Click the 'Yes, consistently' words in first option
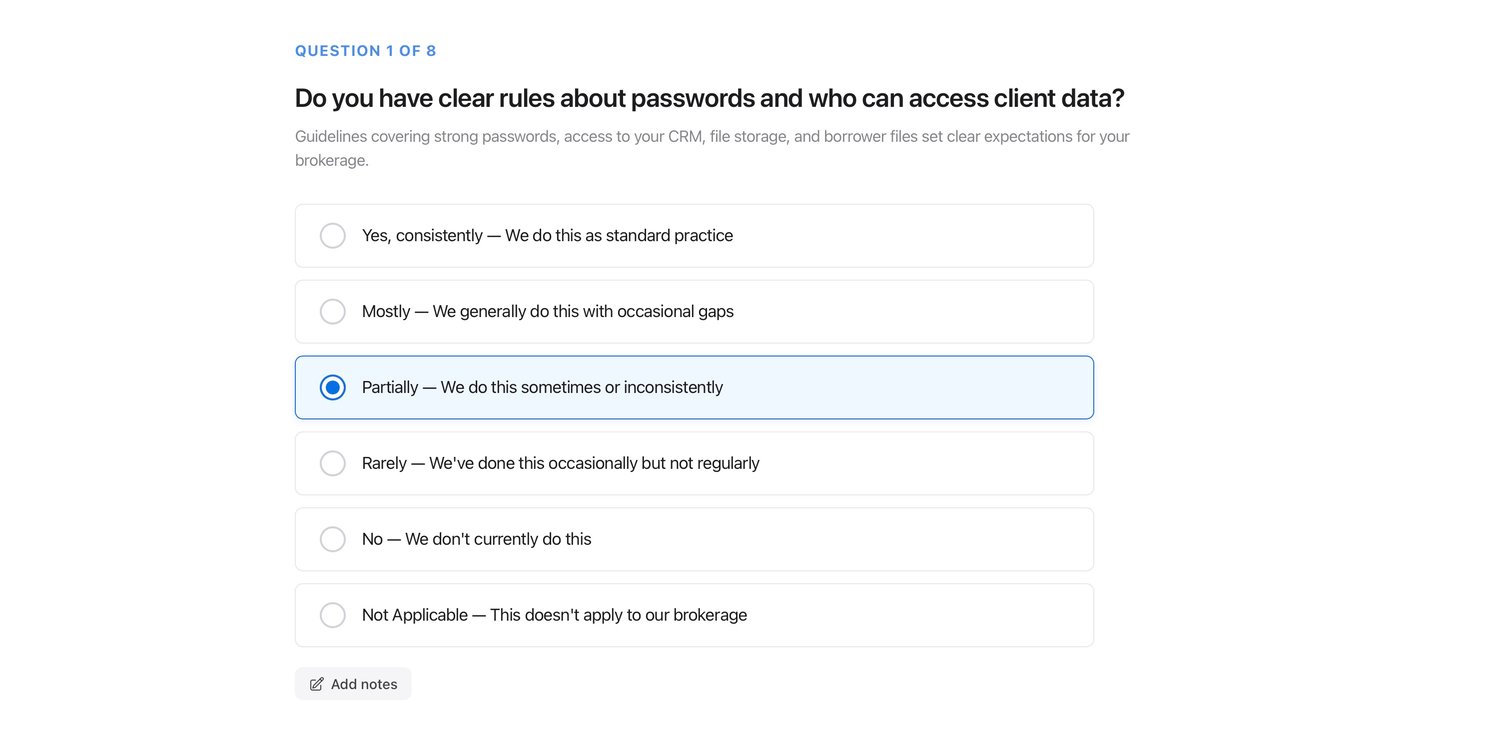 422,236
